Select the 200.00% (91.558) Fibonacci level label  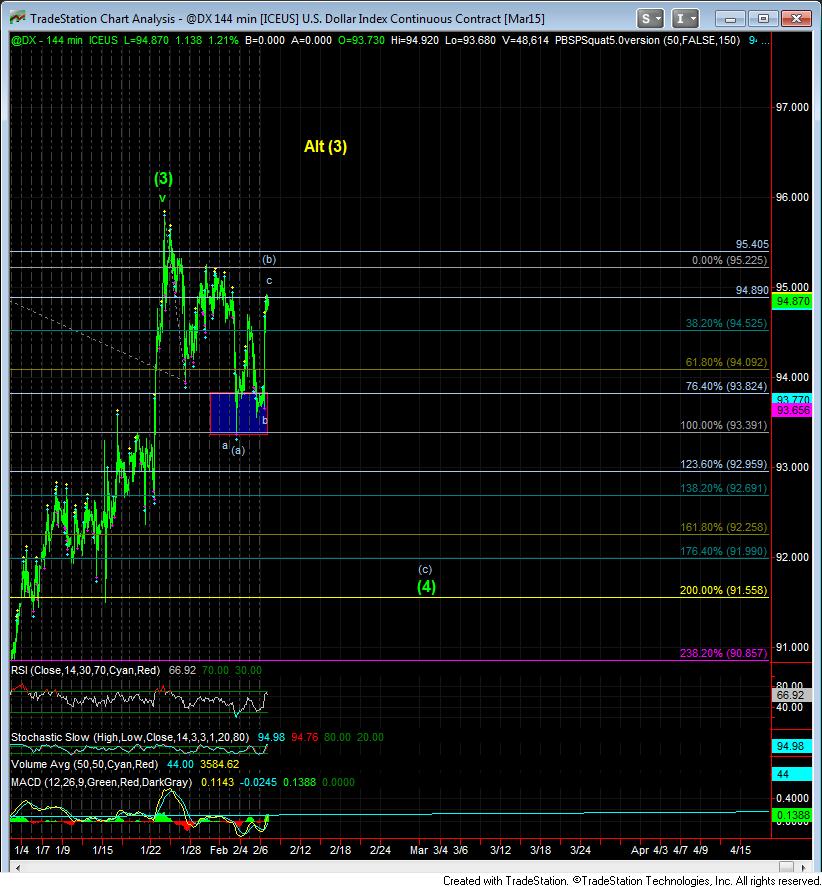click(722, 591)
